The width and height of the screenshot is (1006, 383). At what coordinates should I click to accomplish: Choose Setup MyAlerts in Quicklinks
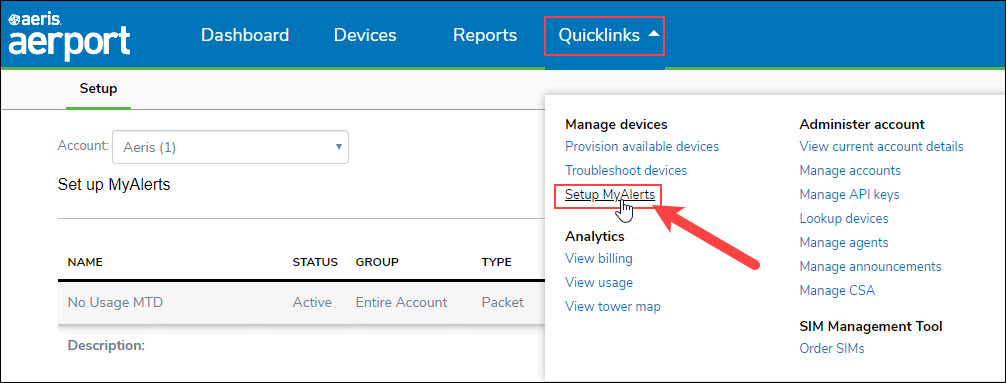610,194
